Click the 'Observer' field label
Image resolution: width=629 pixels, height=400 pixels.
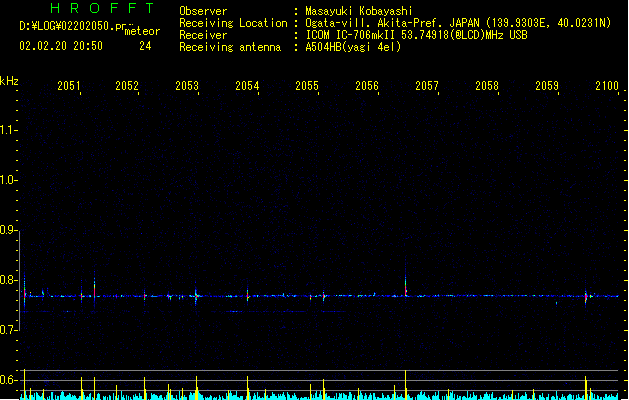(203, 11)
